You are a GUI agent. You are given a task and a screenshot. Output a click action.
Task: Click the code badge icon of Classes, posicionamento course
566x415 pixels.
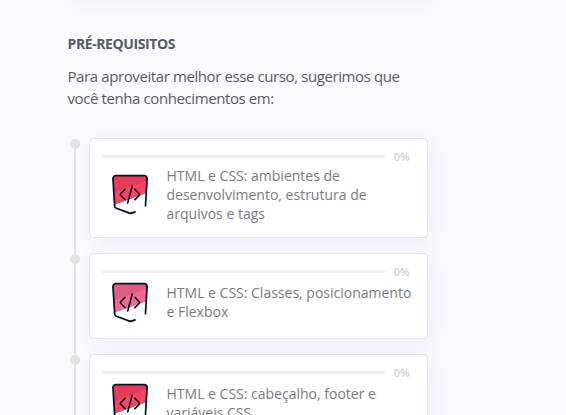130,302
